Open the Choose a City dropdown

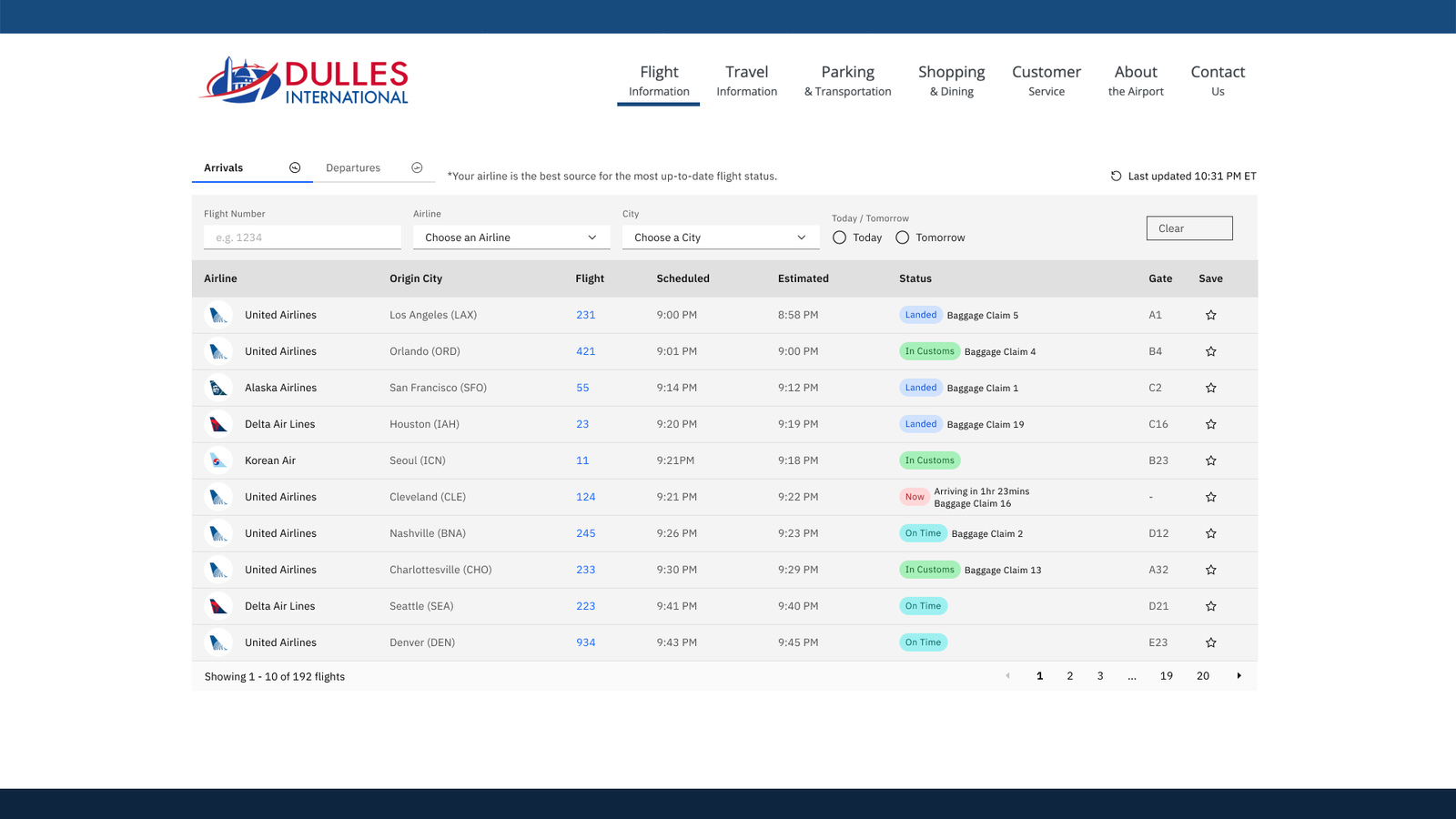pos(721,238)
